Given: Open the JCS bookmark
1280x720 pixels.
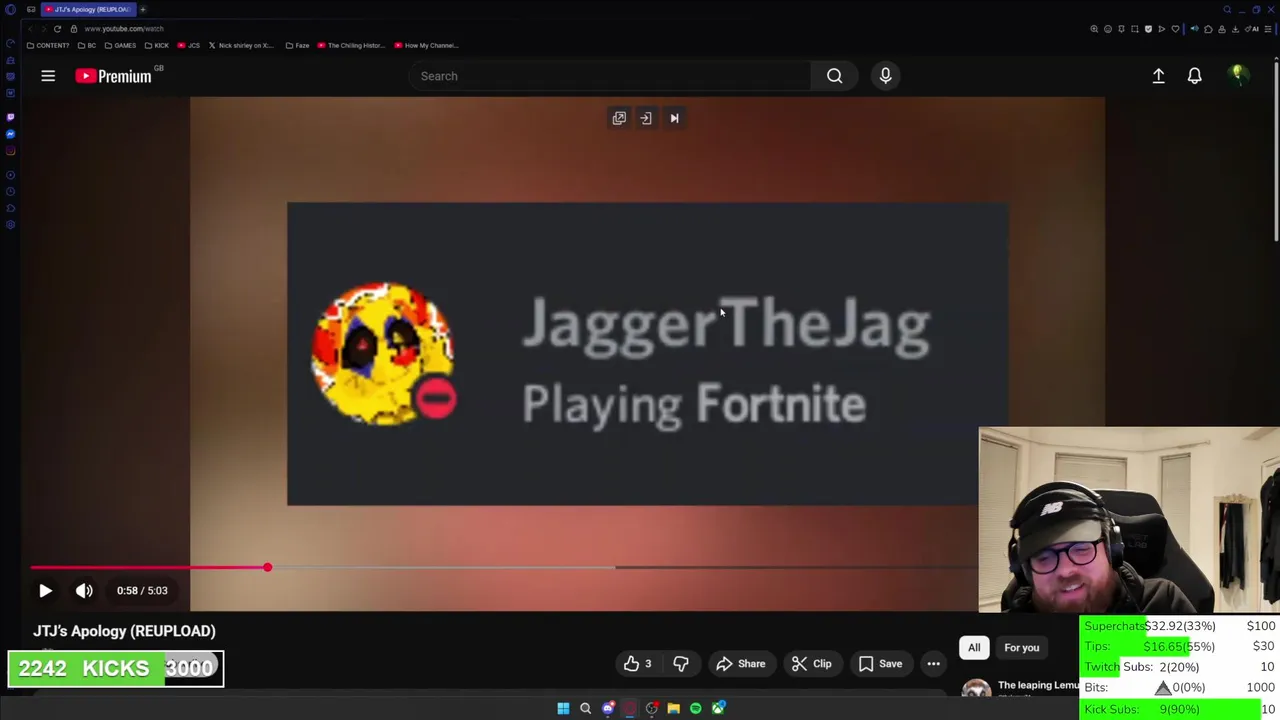Looking at the screenshot, I should (189, 45).
